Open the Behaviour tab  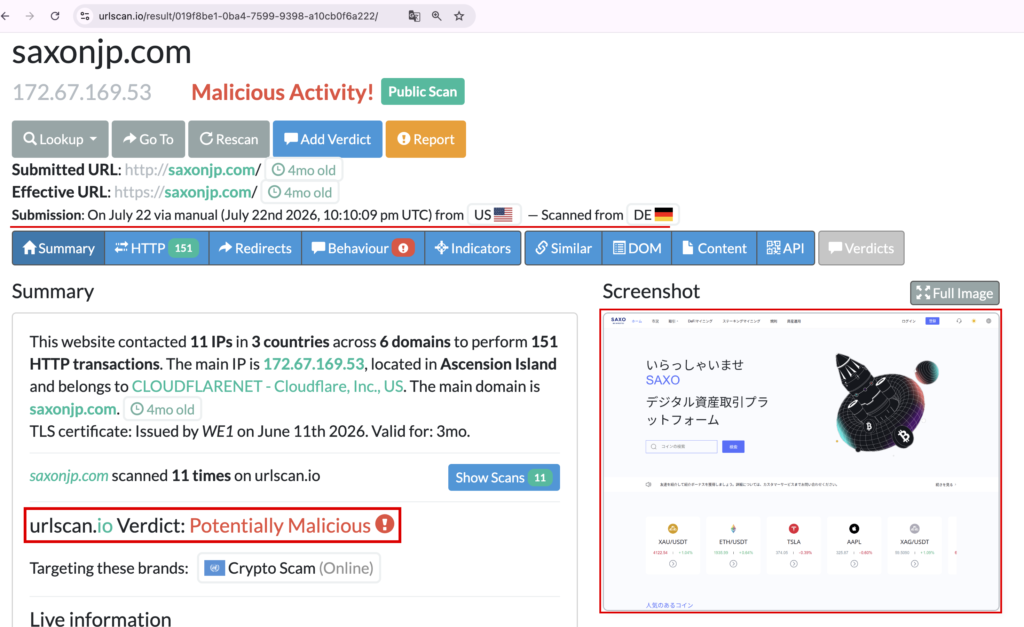(x=363, y=248)
